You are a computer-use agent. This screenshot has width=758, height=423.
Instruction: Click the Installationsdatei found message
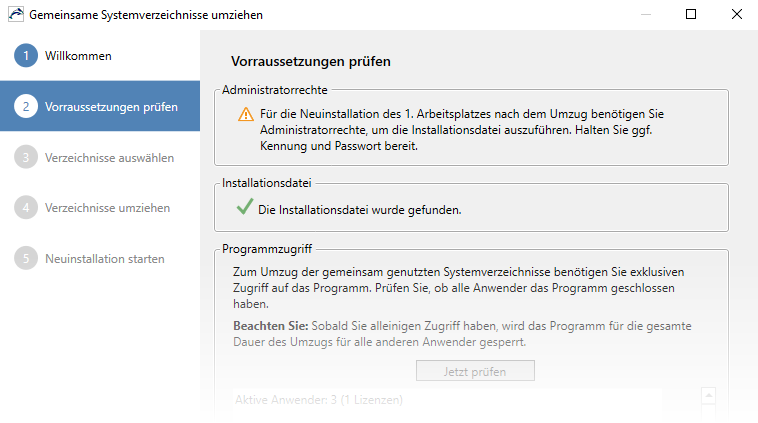point(360,210)
